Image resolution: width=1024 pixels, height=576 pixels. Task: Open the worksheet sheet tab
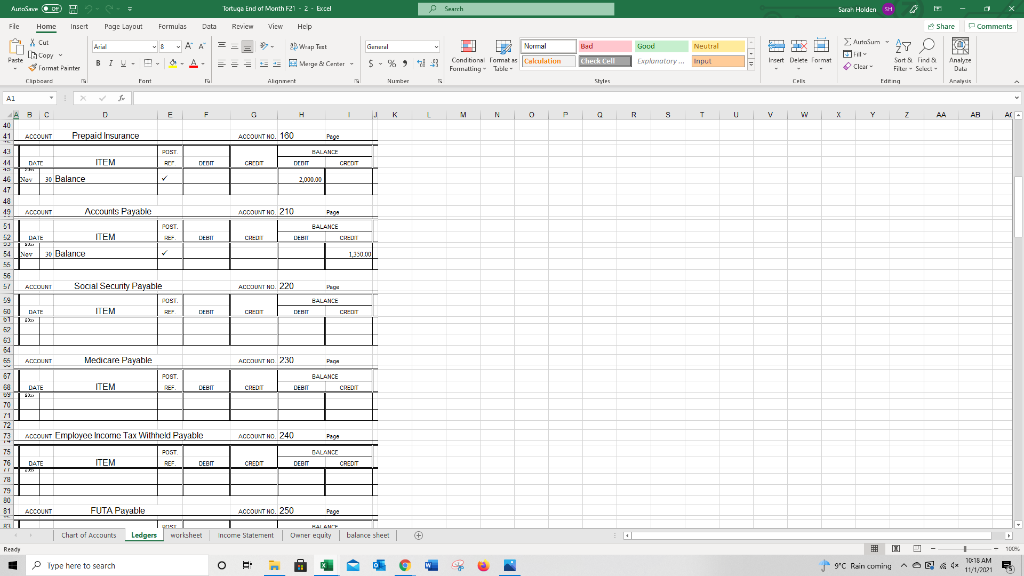[x=186, y=536]
